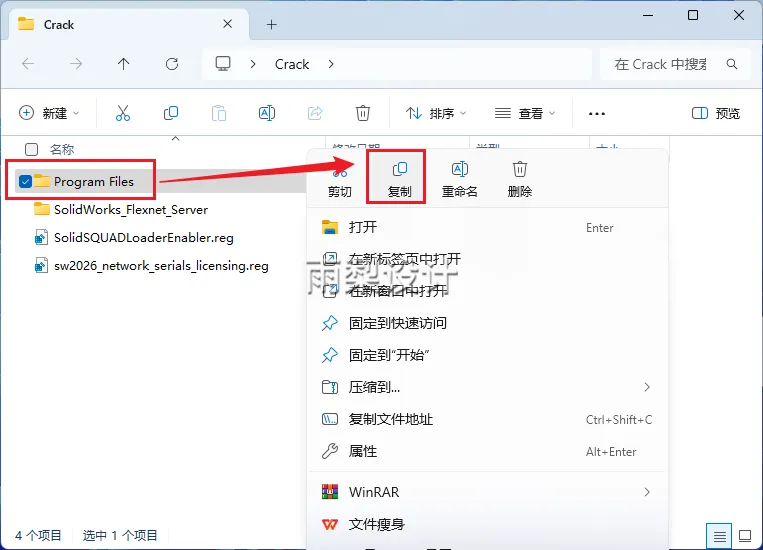Click the Delete trash icon in toolbar

(363, 113)
